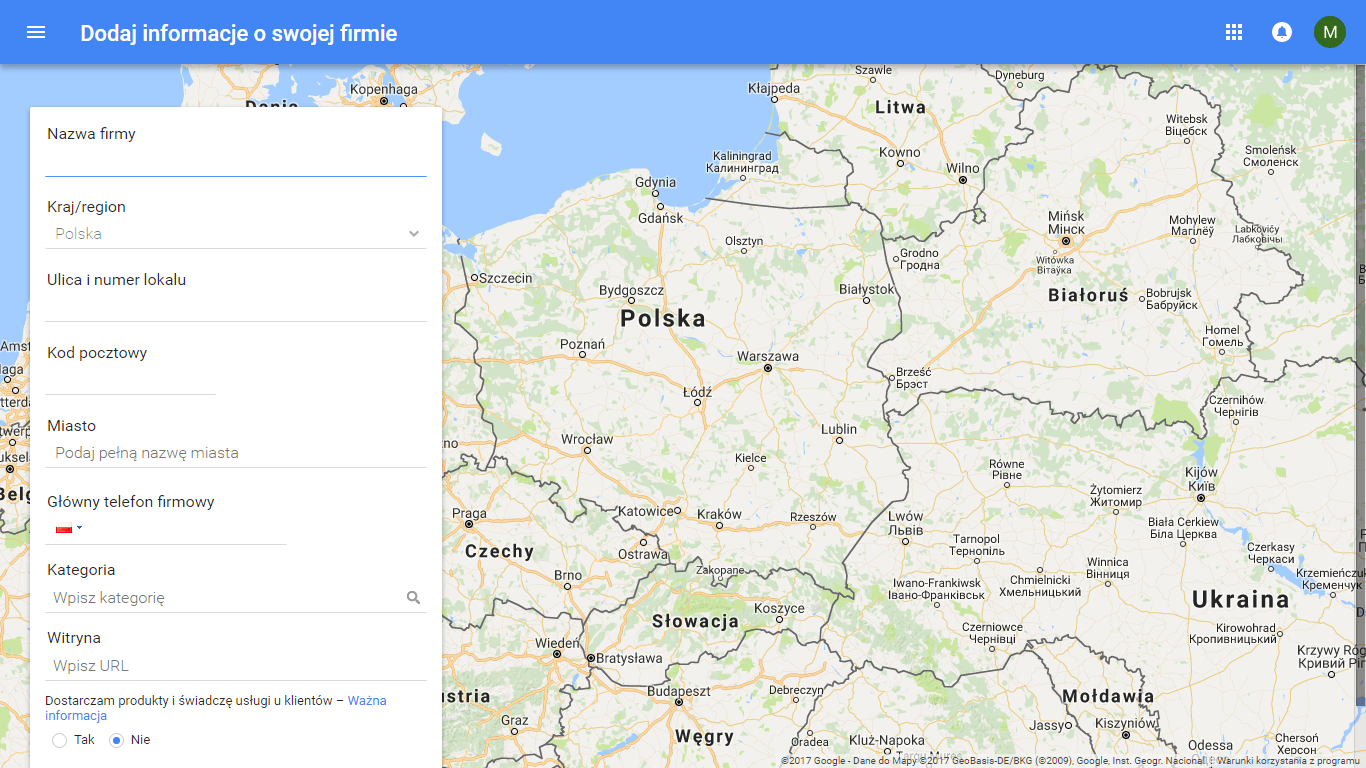Viewport: 1366px width, 768px height.
Task: Click the Lublin label on map
Action: pos(839,429)
